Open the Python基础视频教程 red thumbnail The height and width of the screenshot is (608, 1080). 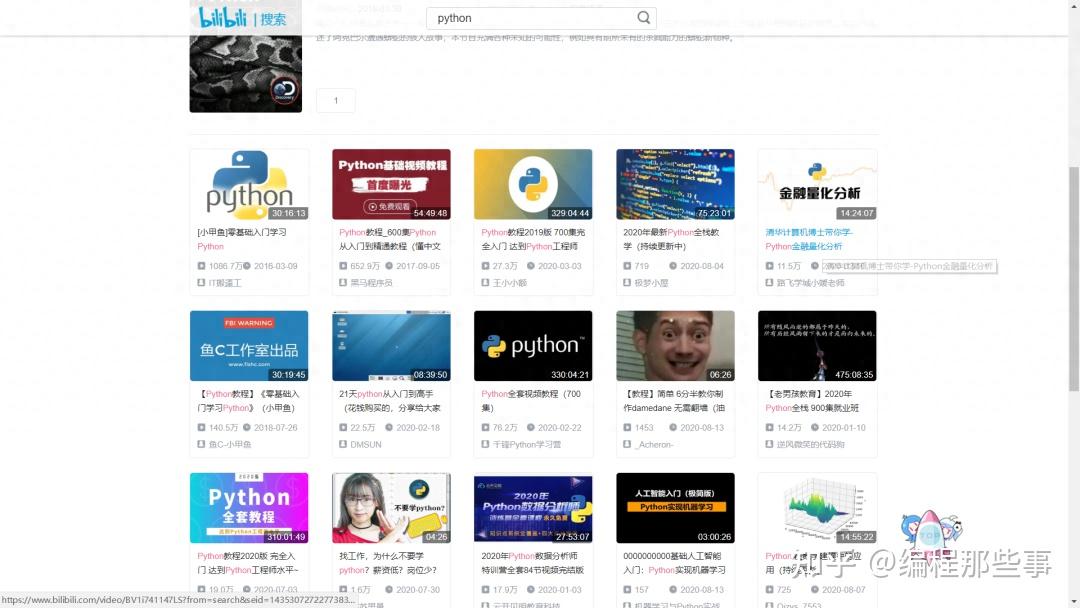coord(391,185)
